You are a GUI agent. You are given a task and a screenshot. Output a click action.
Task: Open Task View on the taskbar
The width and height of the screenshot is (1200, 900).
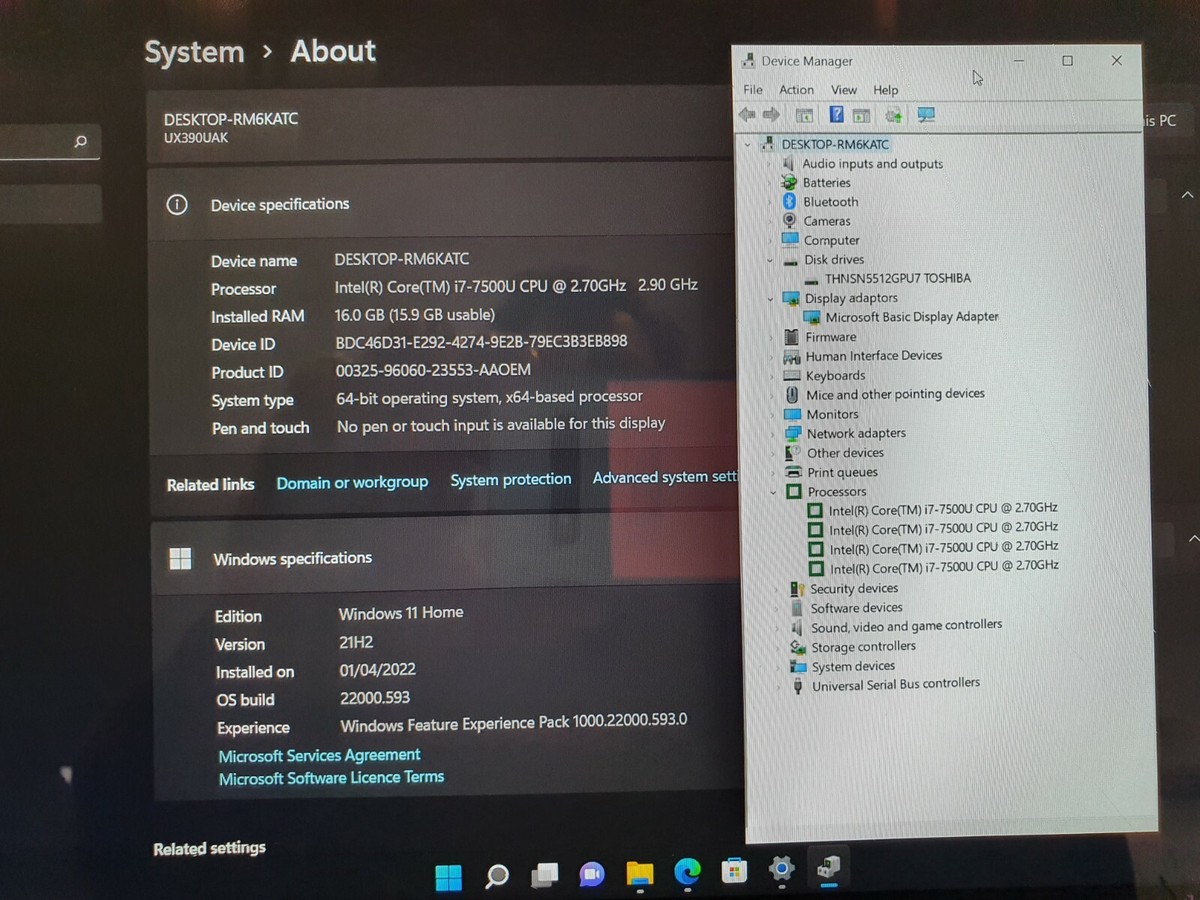pos(545,875)
